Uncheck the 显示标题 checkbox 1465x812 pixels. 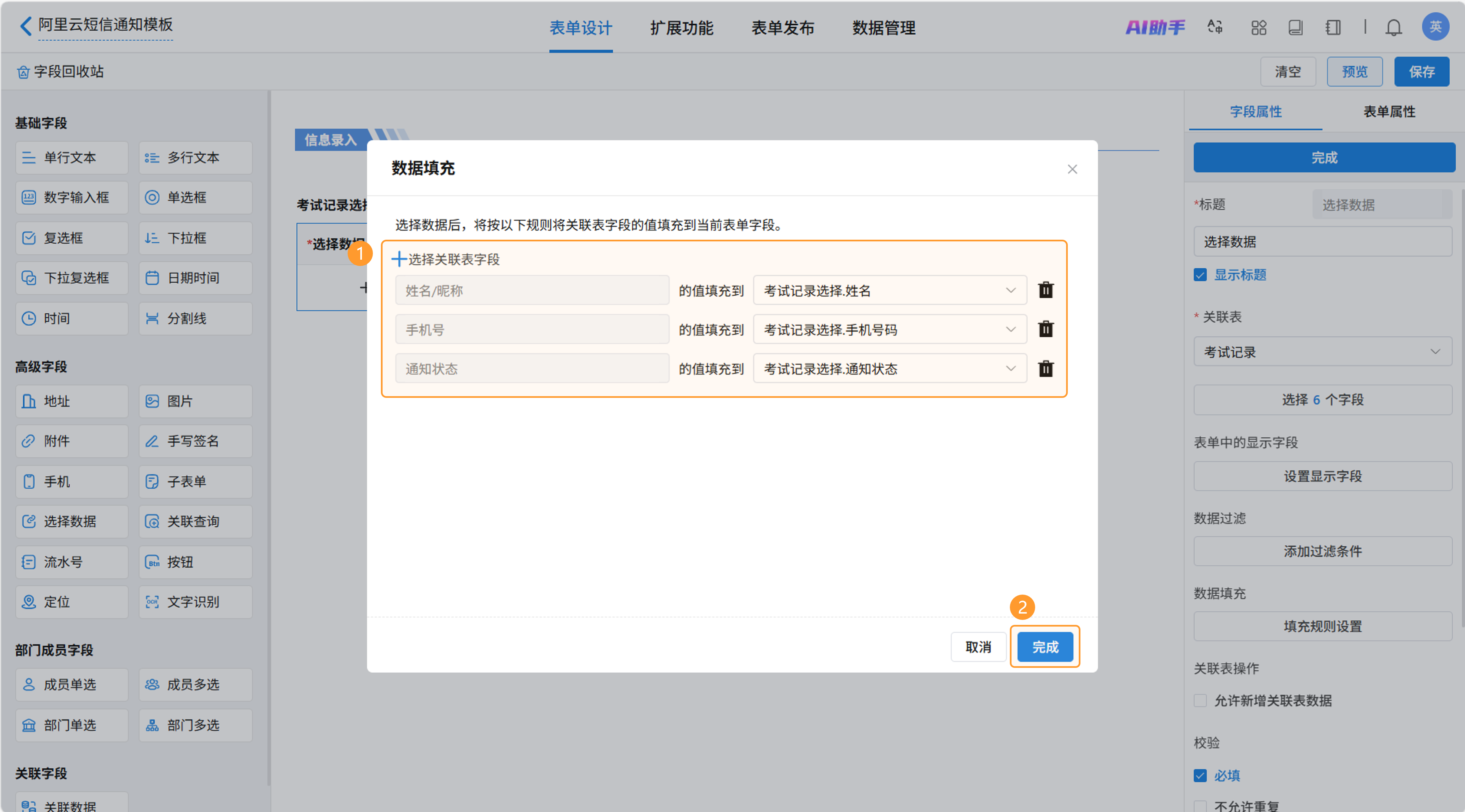(x=1200, y=275)
